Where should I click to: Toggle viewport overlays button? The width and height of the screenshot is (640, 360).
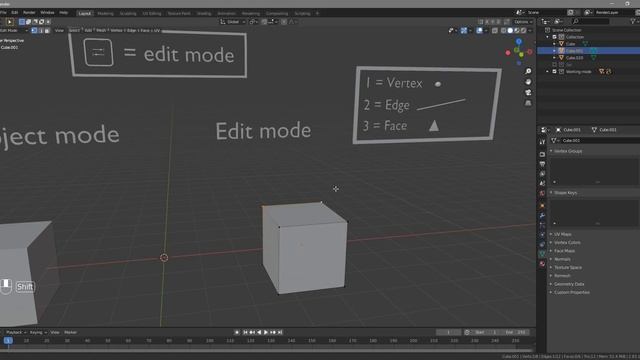pyautogui.click(x=479, y=31)
